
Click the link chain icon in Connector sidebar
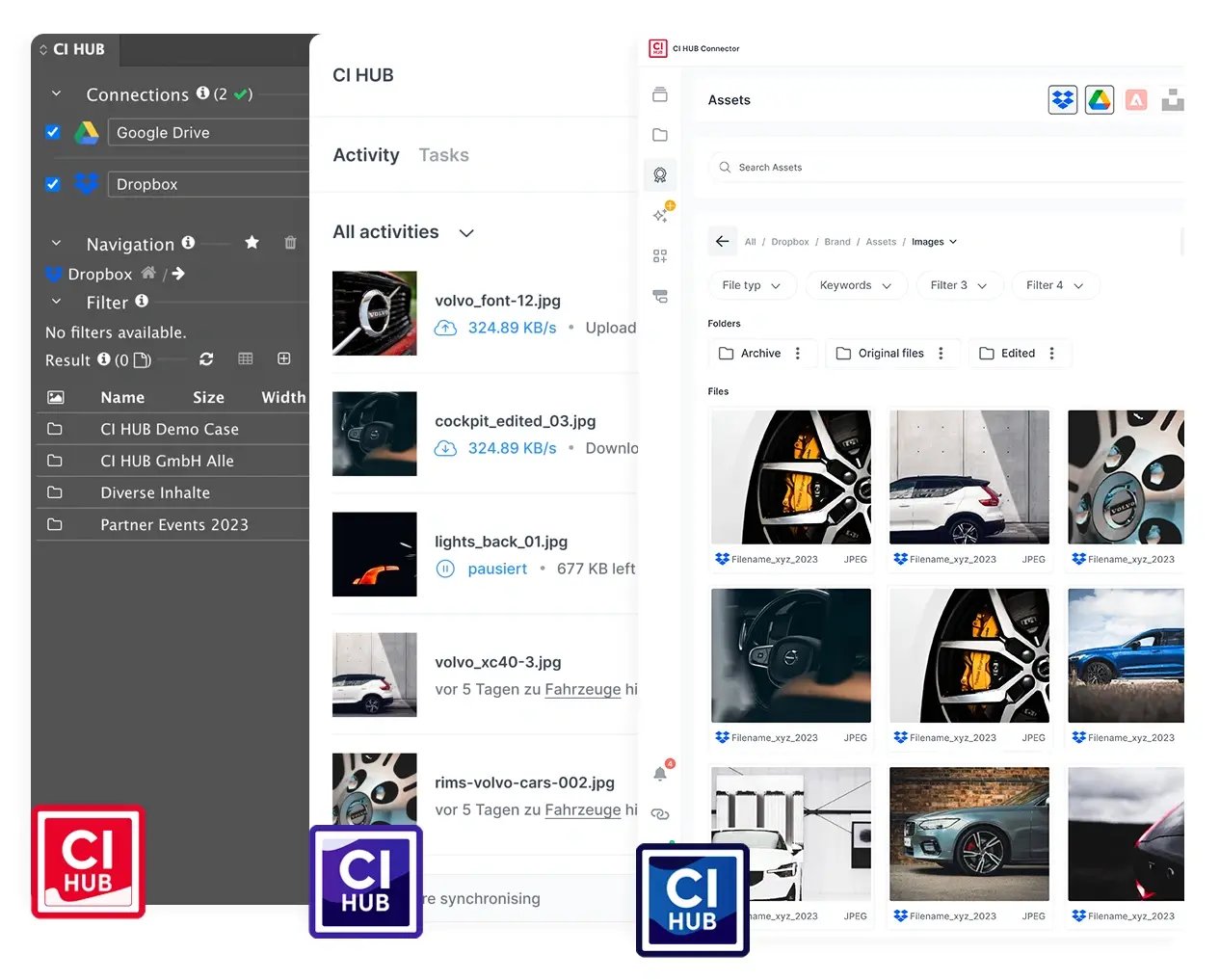click(x=660, y=814)
